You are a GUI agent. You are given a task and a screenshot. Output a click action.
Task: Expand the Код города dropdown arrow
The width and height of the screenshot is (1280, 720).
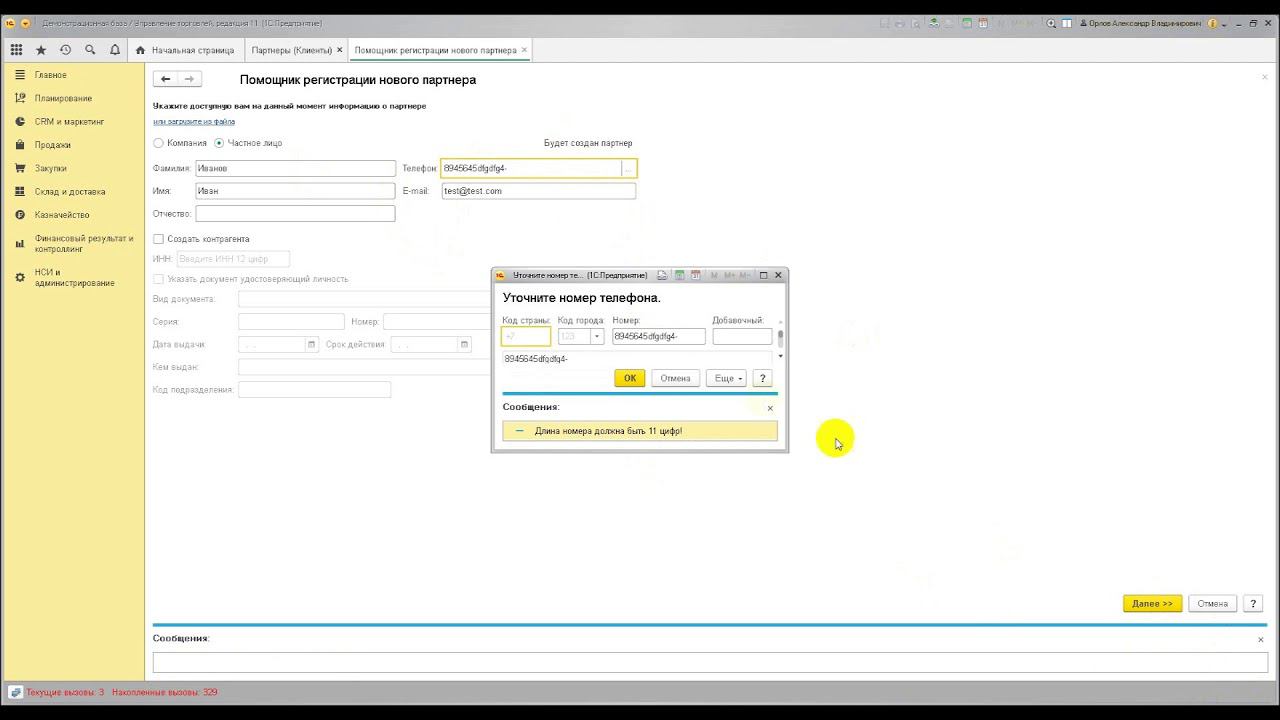point(597,337)
